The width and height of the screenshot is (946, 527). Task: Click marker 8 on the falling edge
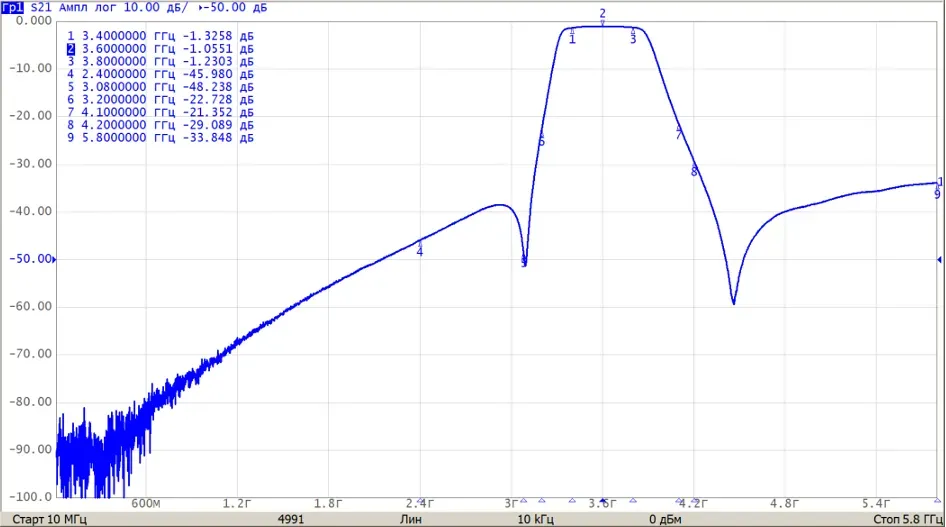click(x=694, y=171)
